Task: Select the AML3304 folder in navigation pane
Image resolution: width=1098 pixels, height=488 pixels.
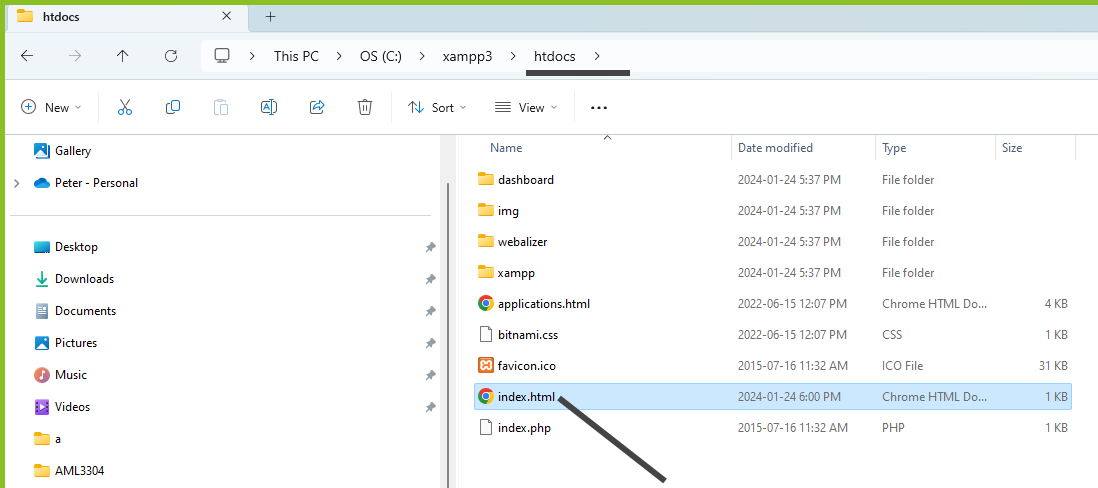Action: 79,470
